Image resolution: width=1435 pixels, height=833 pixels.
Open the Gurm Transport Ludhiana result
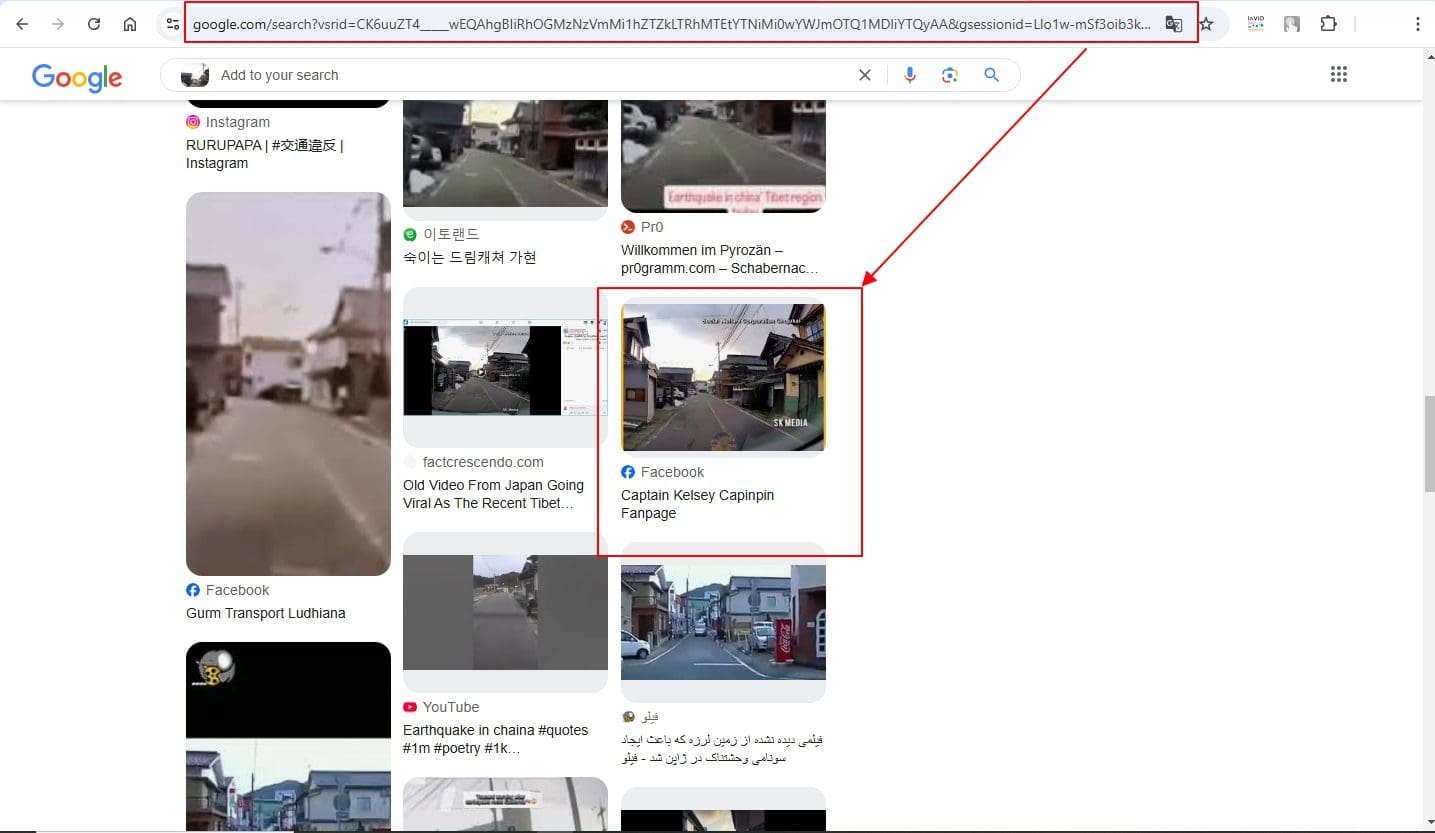point(265,613)
